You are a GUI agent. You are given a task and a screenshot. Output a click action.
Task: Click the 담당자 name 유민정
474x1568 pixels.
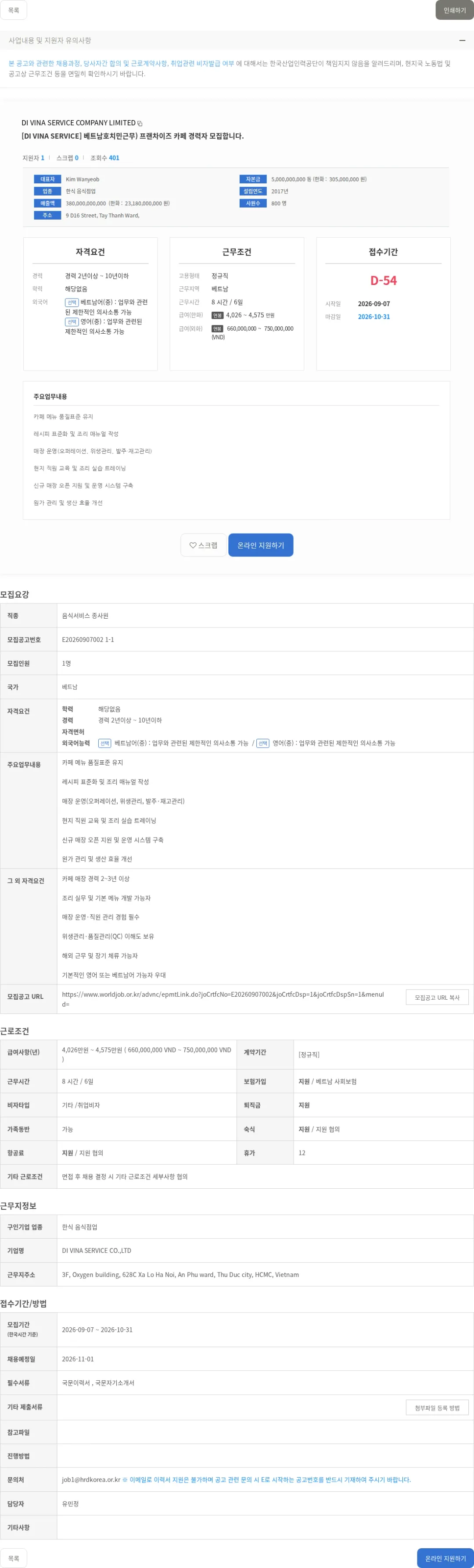70,1504
